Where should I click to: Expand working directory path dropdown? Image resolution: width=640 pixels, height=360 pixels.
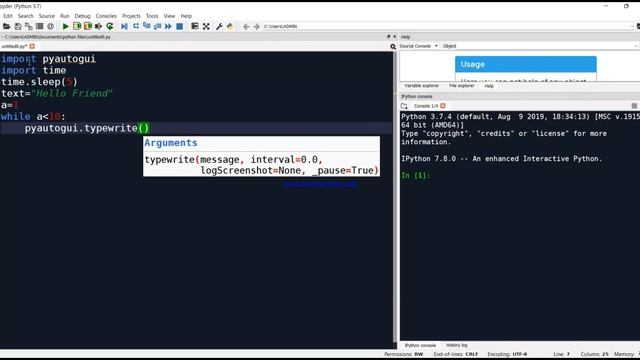[632, 26]
